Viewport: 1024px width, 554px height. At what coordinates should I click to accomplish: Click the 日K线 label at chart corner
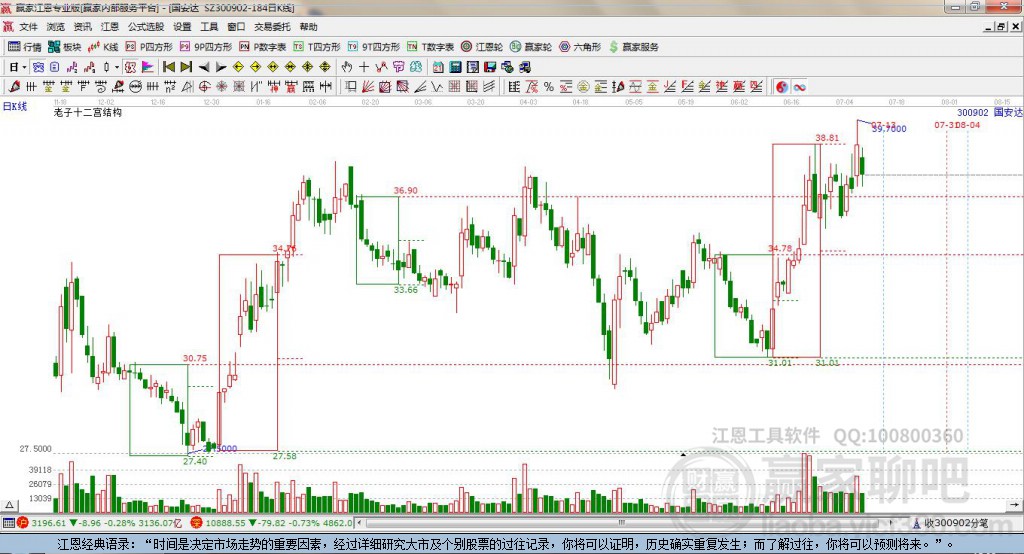coord(15,106)
